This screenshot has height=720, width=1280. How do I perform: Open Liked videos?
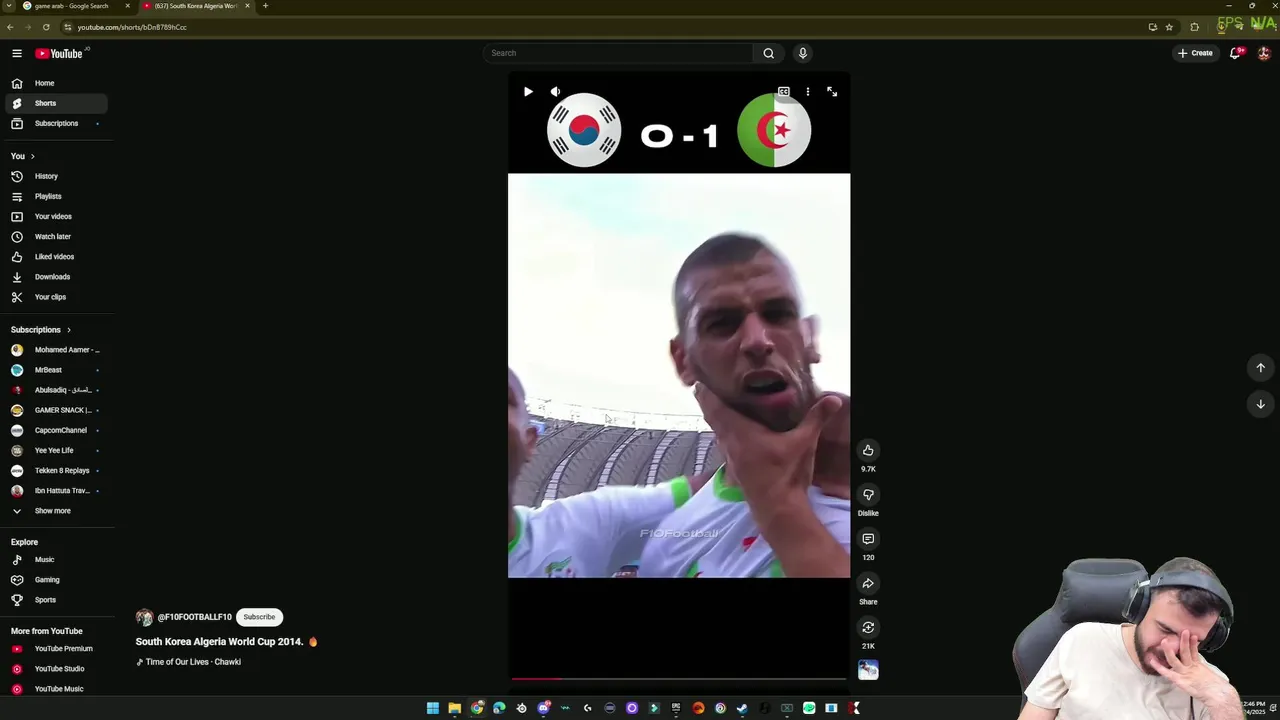(x=55, y=256)
